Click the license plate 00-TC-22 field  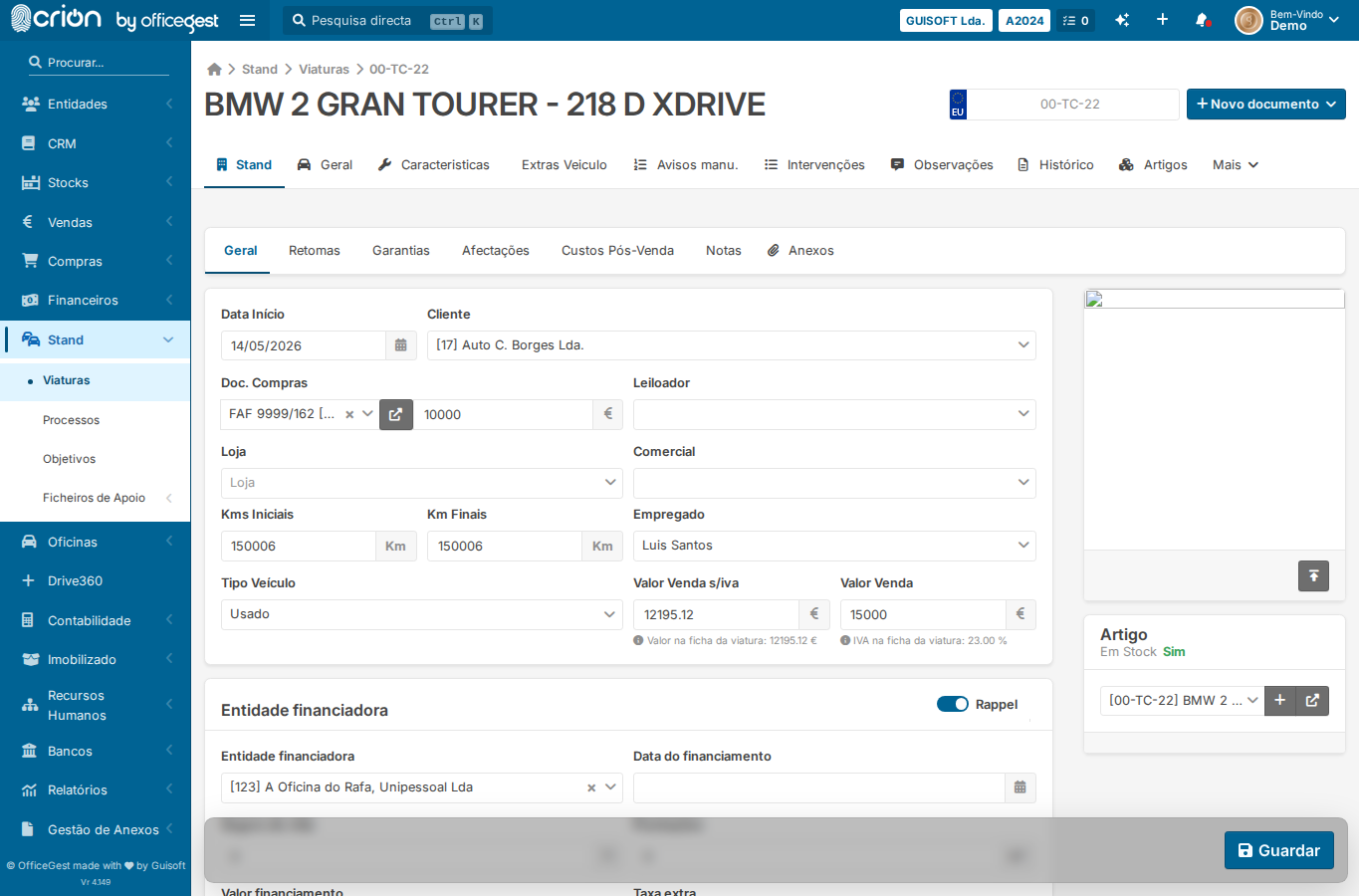click(x=1073, y=105)
